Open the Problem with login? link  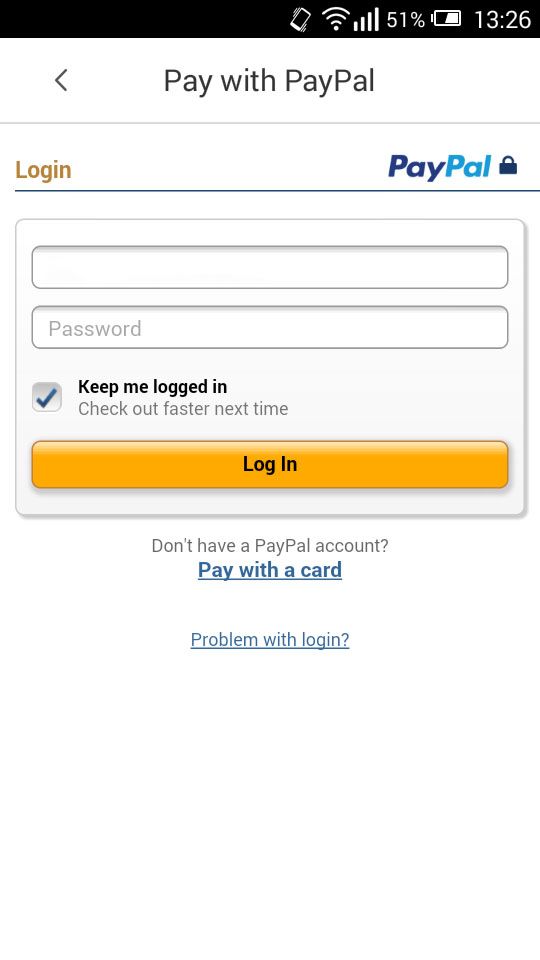pyautogui.click(x=270, y=640)
